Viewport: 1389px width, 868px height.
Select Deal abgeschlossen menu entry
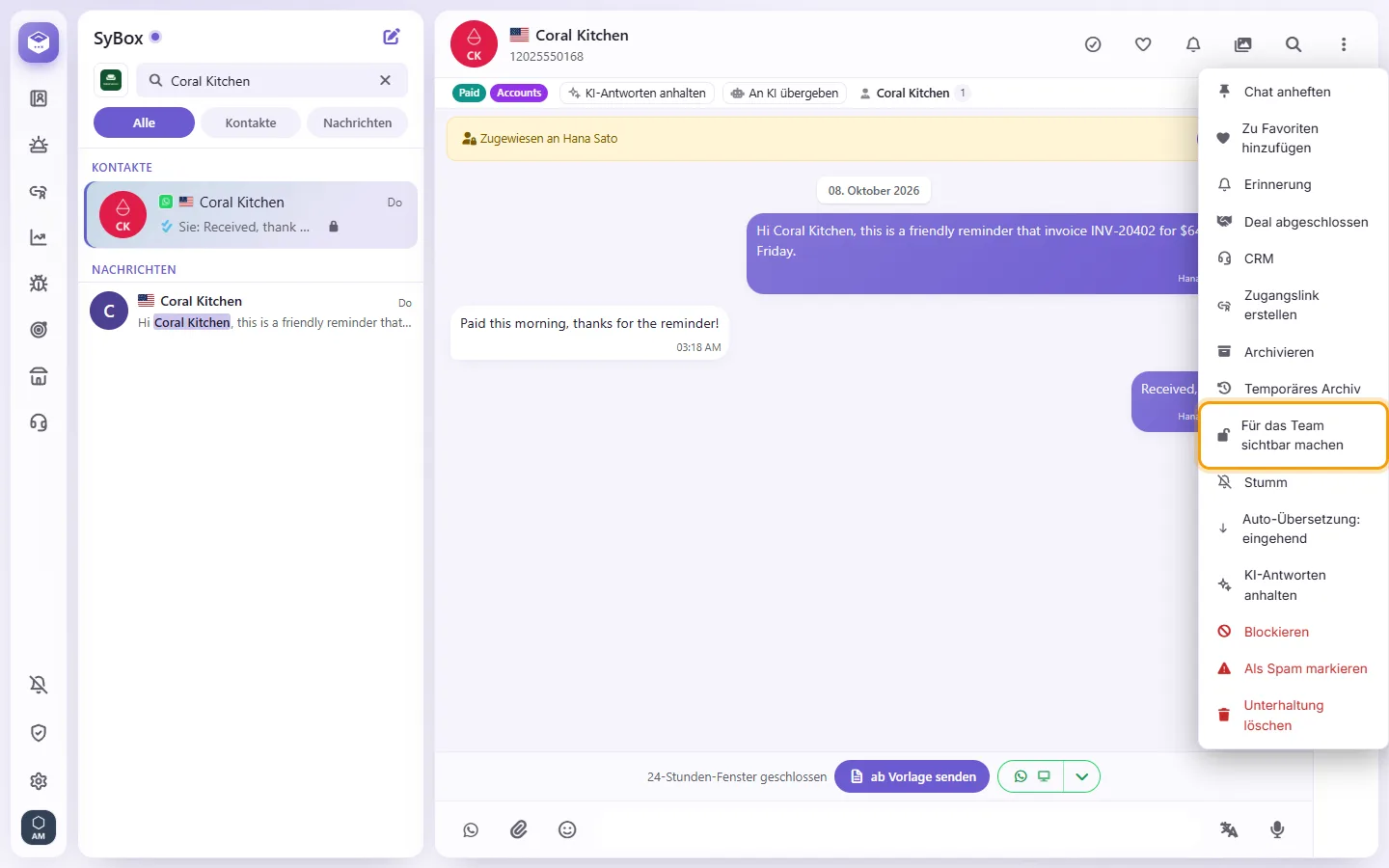click(1294, 222)
